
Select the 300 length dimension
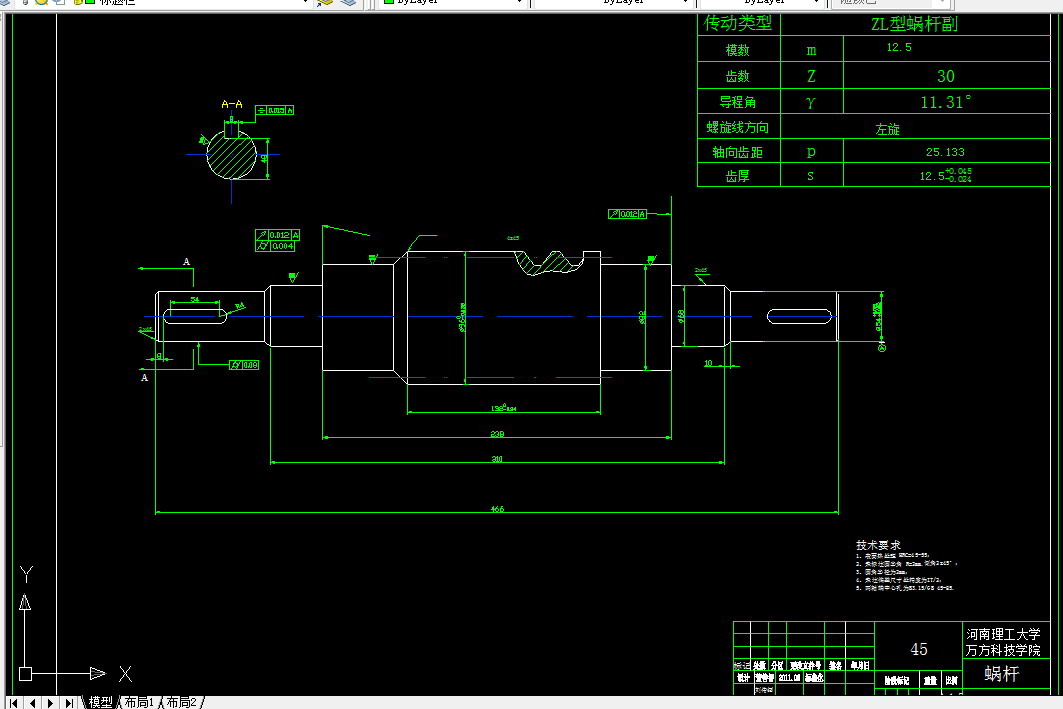(x=497, y=459)
